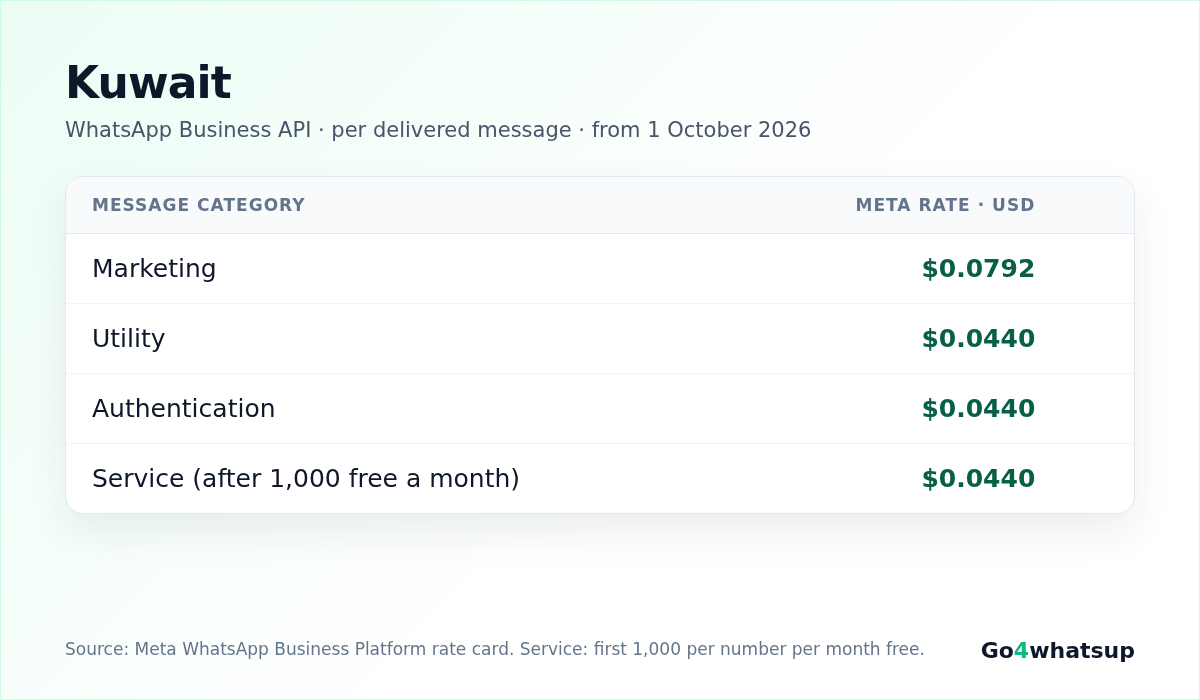Select the Utility row label
The height and width of the screenshot is (700, 1200).
point(128,339)
